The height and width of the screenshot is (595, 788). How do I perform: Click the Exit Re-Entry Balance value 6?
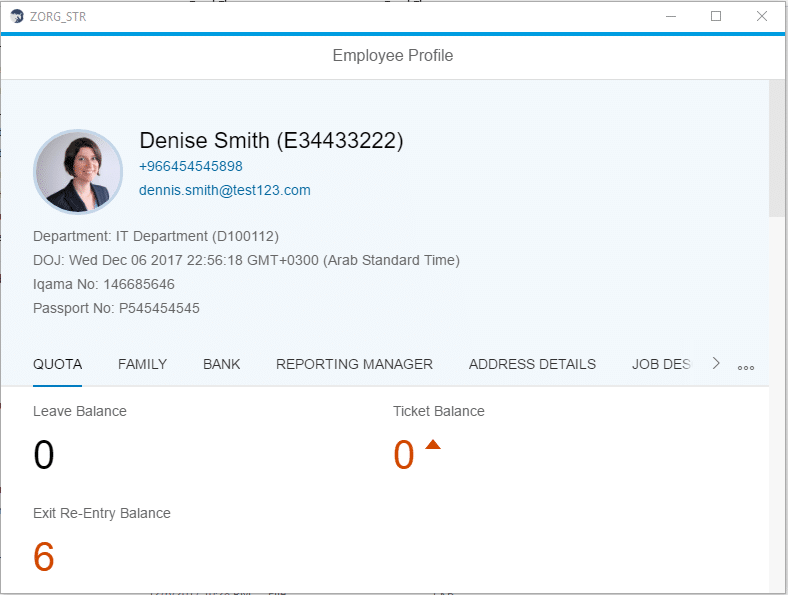(x=44, y=557)
